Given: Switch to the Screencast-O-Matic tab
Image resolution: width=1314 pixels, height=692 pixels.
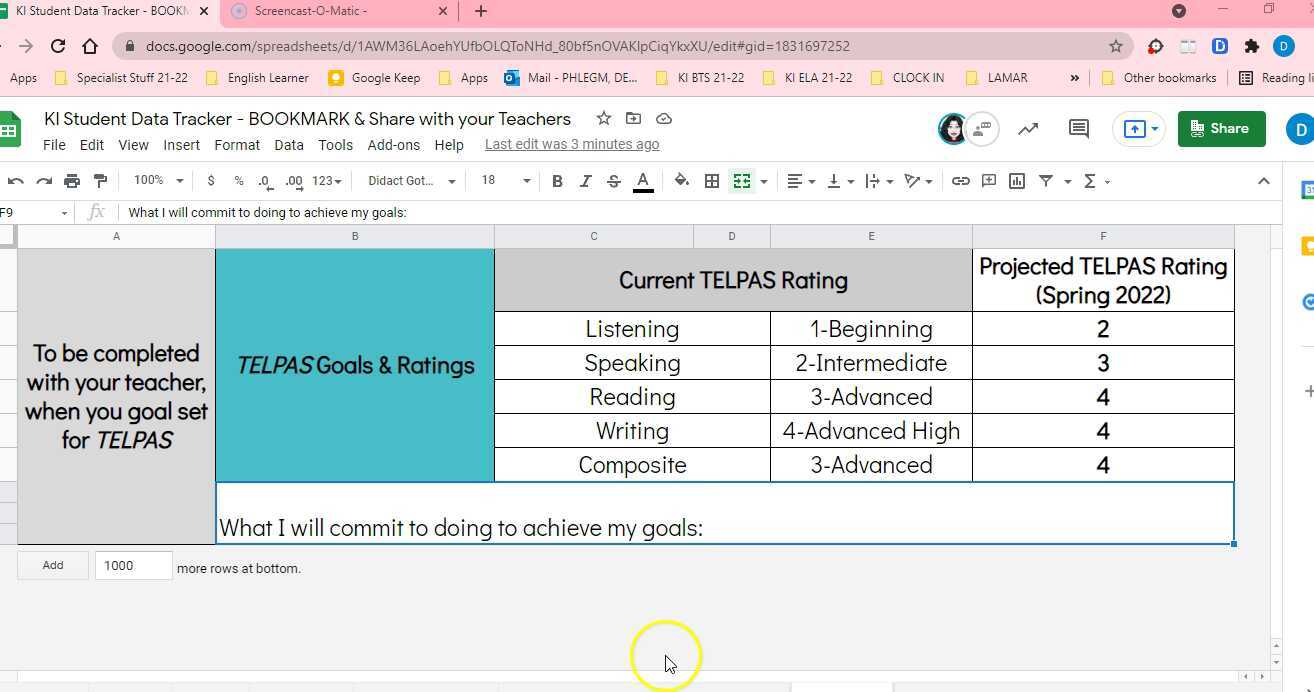Looking at the screenshot, I should pyautogui.click(x=310, y=11).
